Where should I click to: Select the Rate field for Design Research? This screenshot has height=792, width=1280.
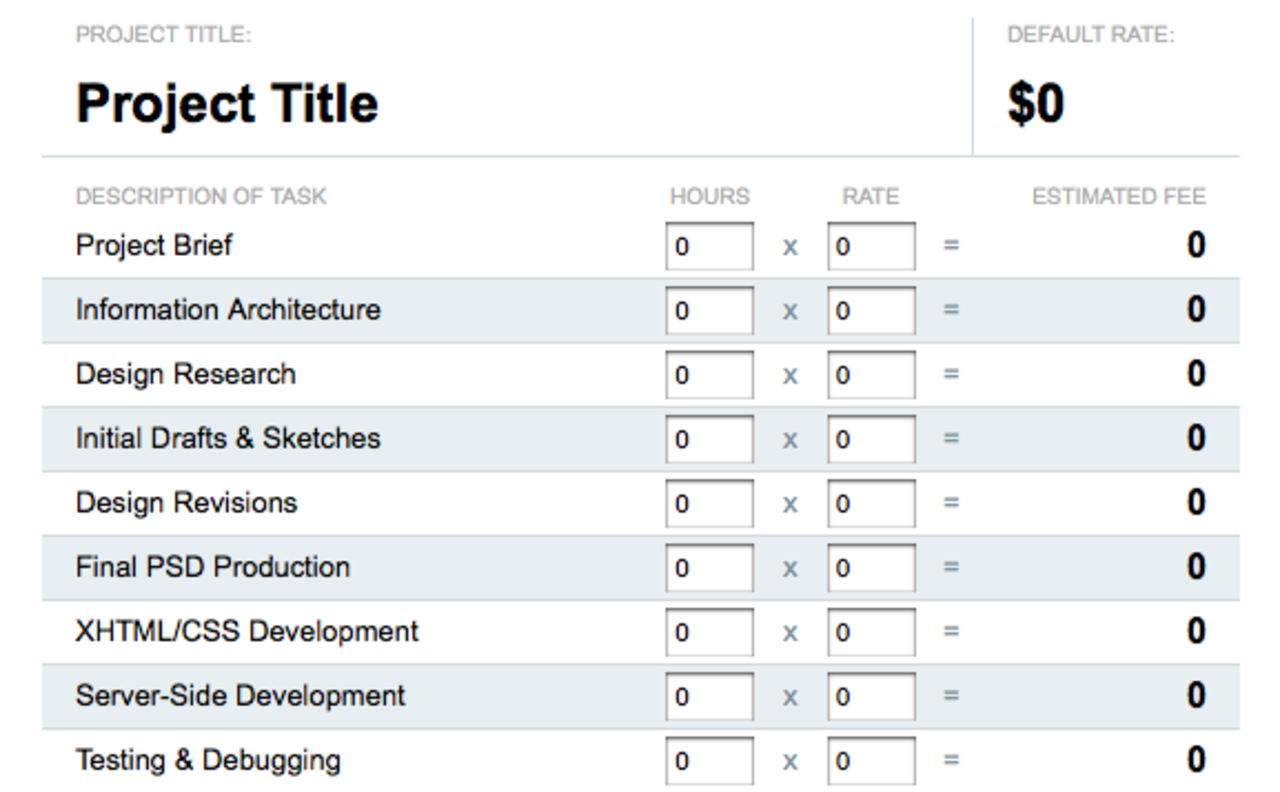[870, 374]
